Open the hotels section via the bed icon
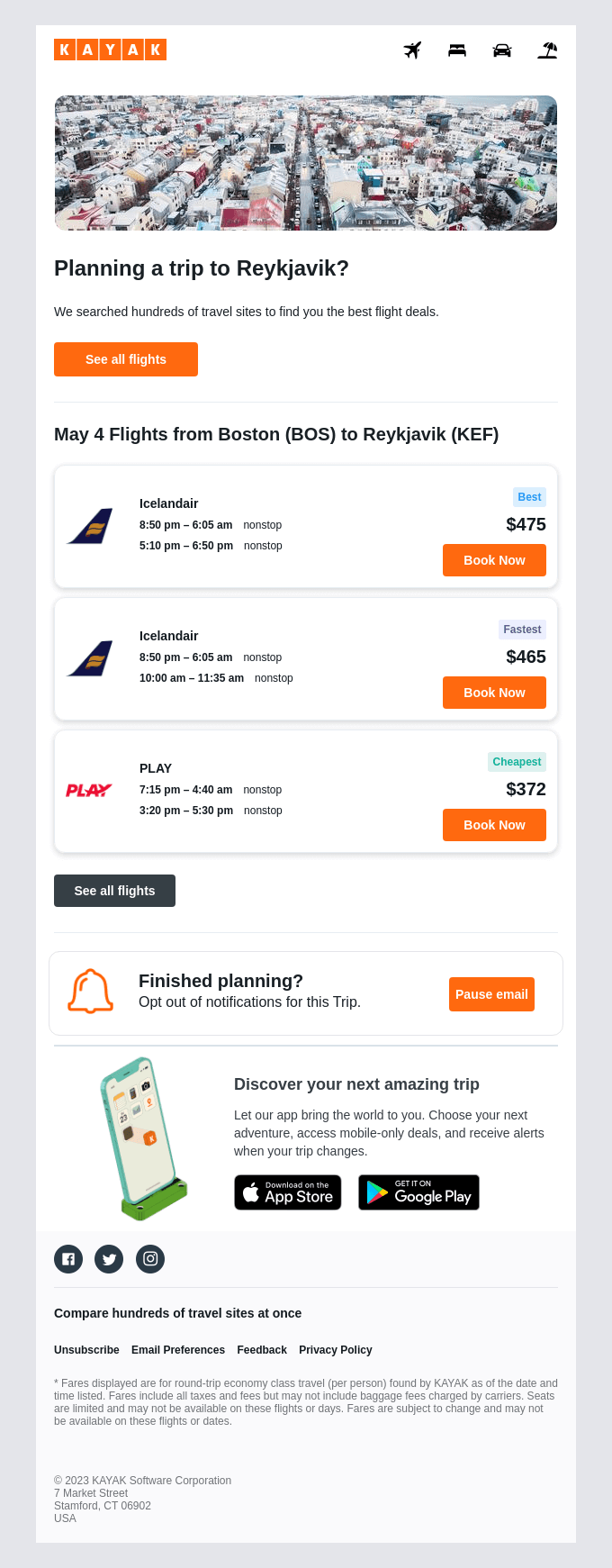 tap(457, 50)
